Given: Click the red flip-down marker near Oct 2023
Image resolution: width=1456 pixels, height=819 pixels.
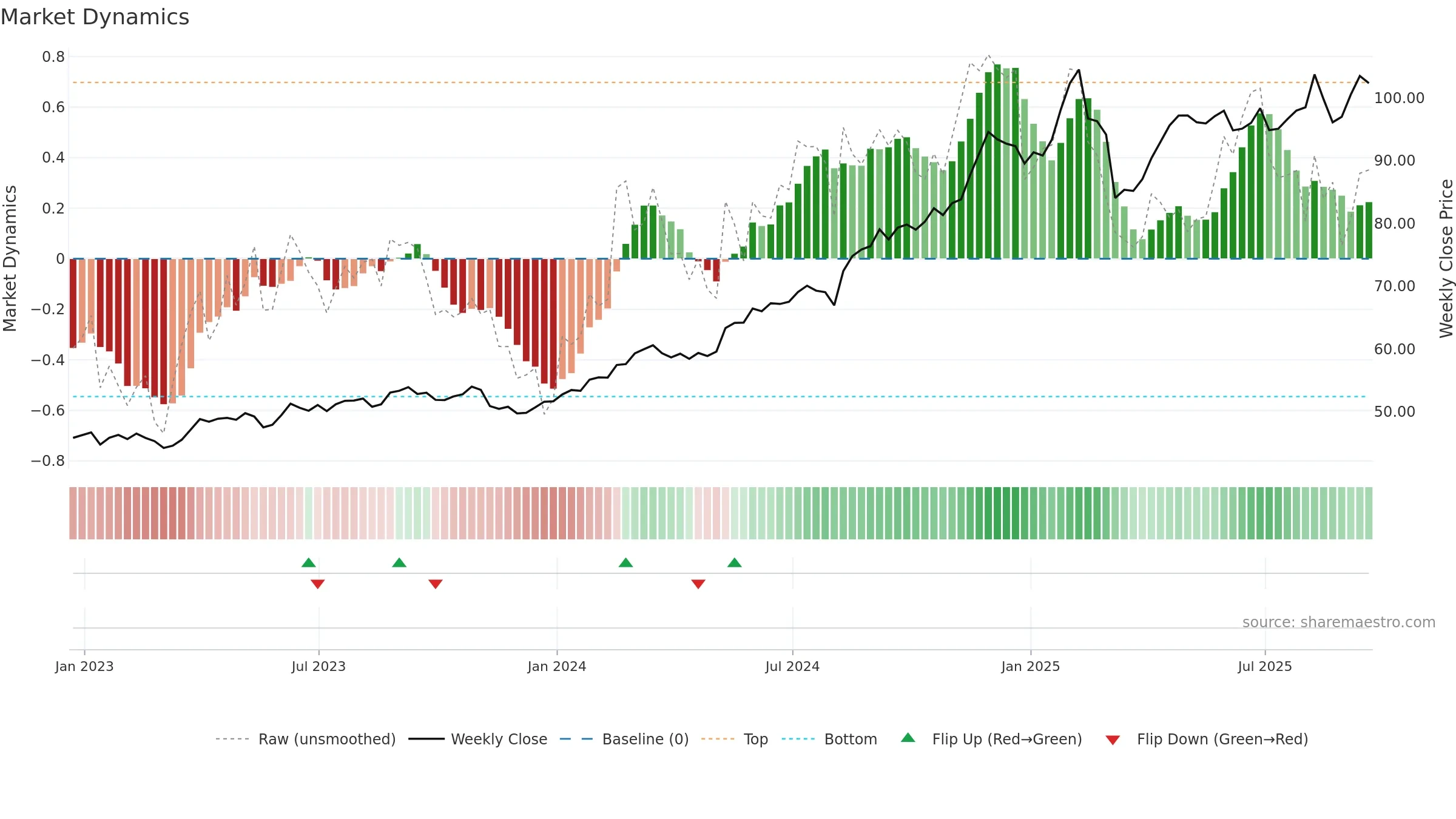Looking at the screenshot, I should [436, 584].
